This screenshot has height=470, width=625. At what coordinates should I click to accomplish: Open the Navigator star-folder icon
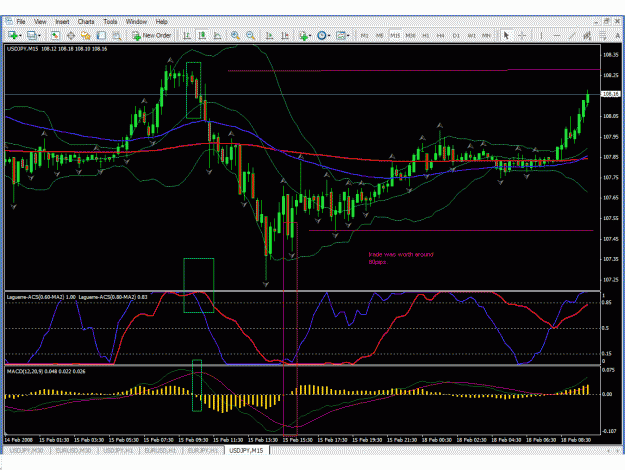tap(86, 35)
